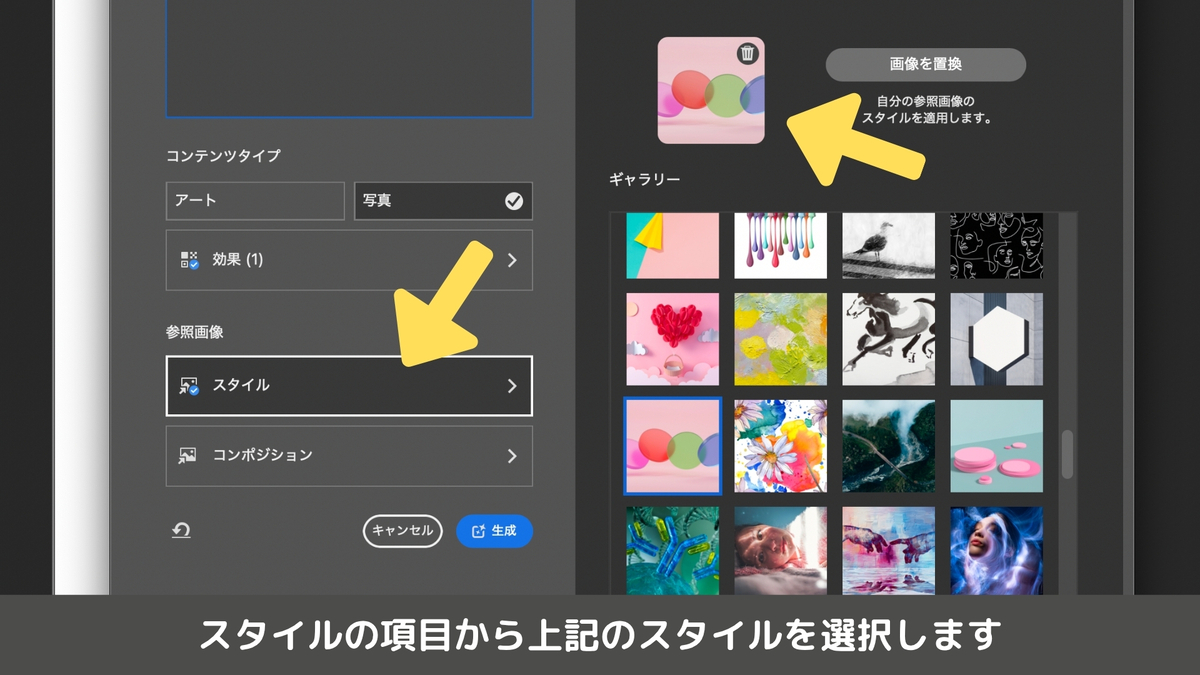Image resolution: width=1200 pixels, height=675 pixels.
Task: Select the yellow-green paint strokes thumbnail
Action: click(x=781, y=339)
